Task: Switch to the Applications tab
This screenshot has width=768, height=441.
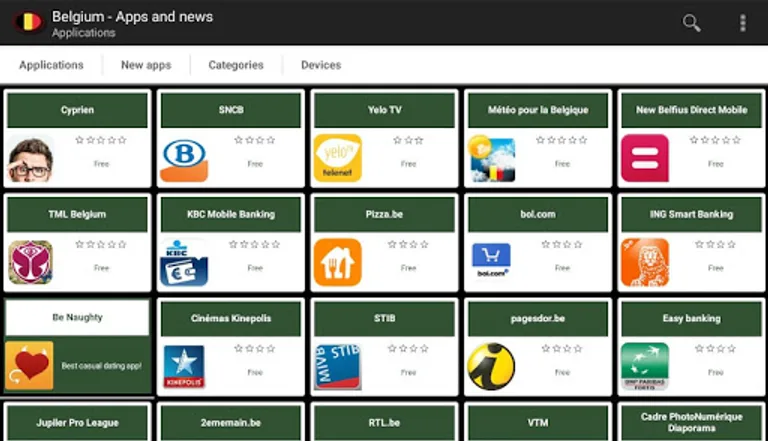Action: click(51, 65)
